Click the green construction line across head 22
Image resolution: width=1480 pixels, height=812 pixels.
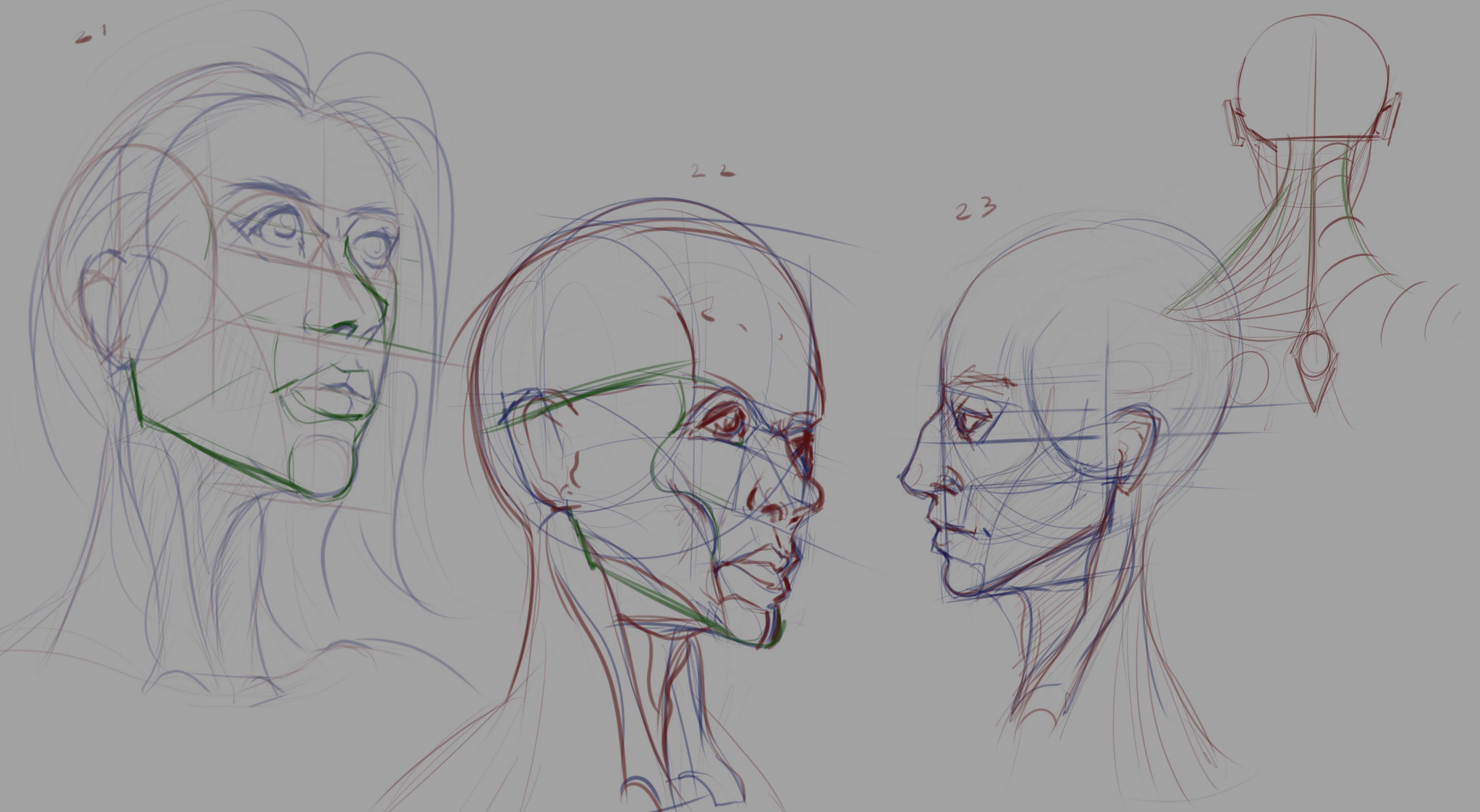coord(603,396)
